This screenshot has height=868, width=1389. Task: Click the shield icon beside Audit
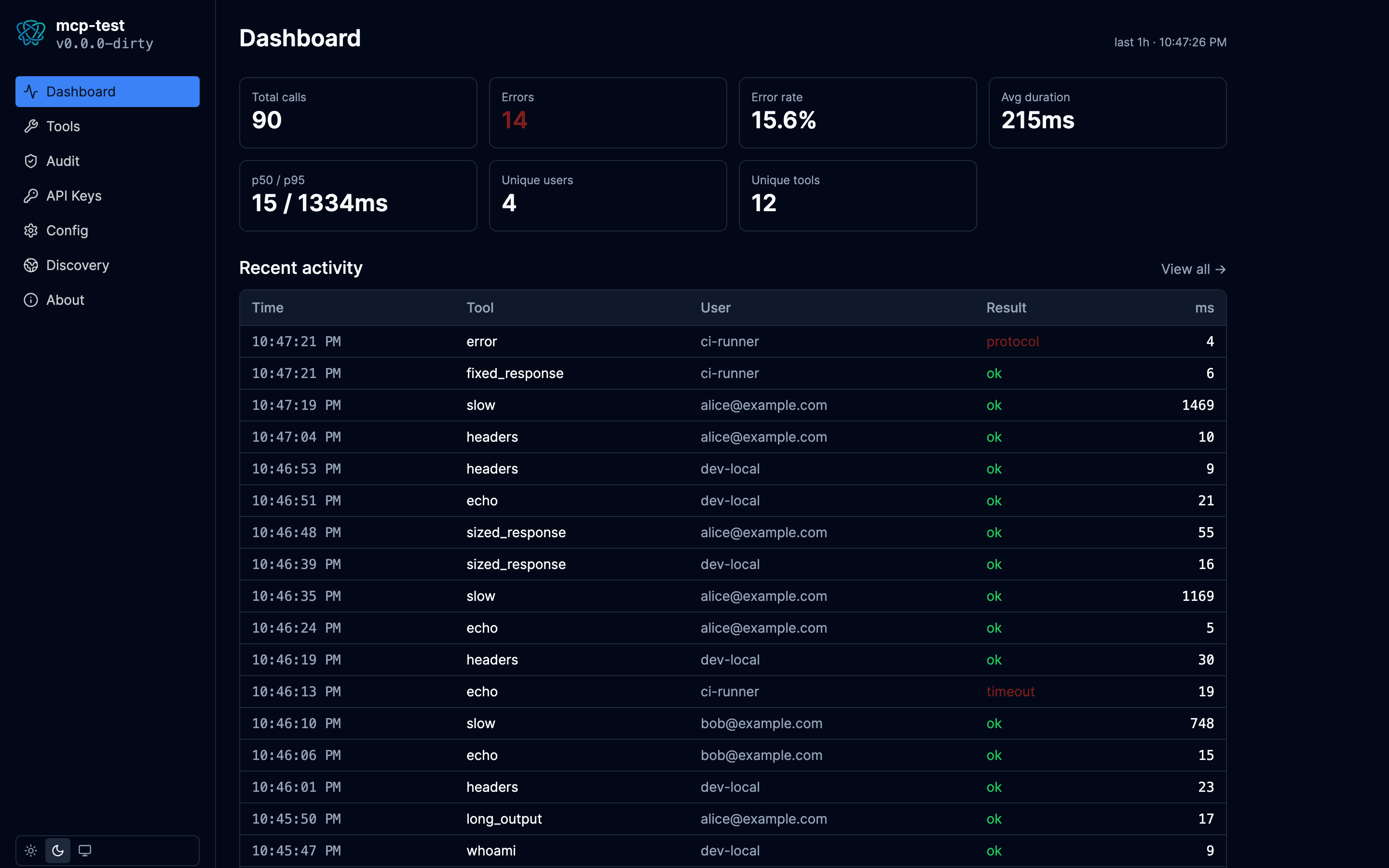pyautogui.click(x=31, y=161)
